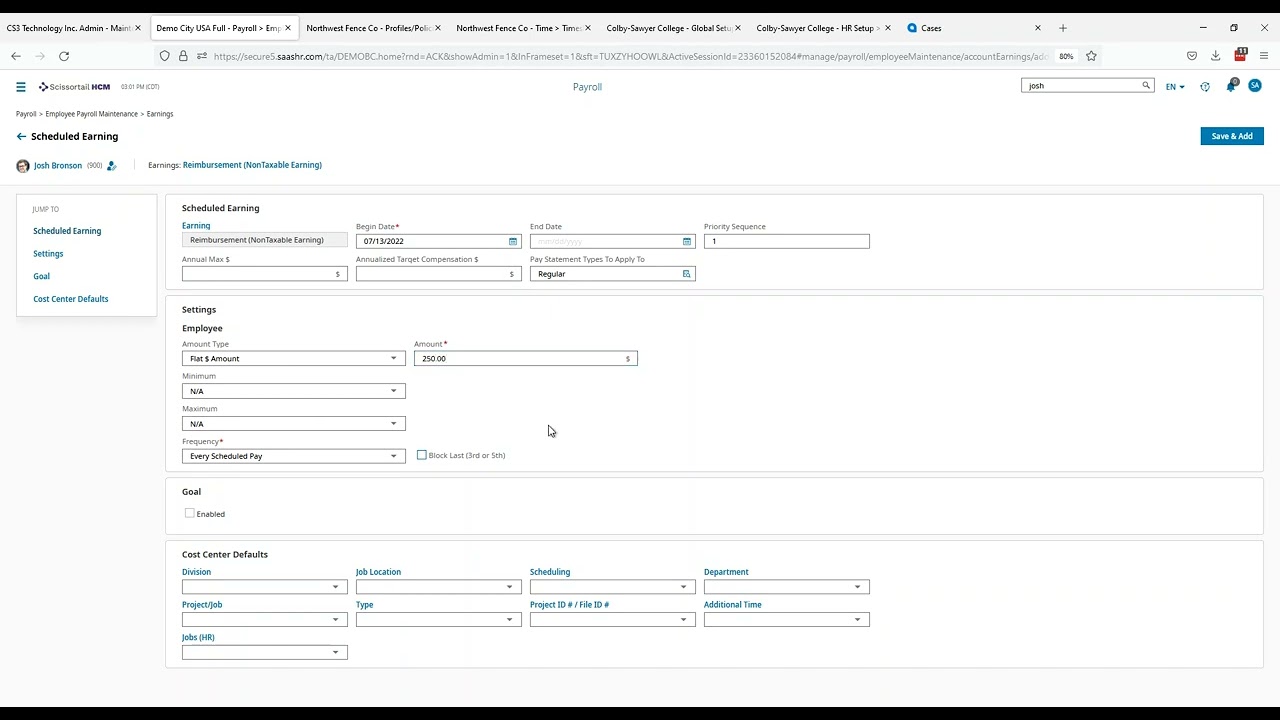Image resolution: width=1280 pixels, height=720 pixels.
Task: Open the help icon in the header
Action: pyautogui.click(x=1205, y=87)
